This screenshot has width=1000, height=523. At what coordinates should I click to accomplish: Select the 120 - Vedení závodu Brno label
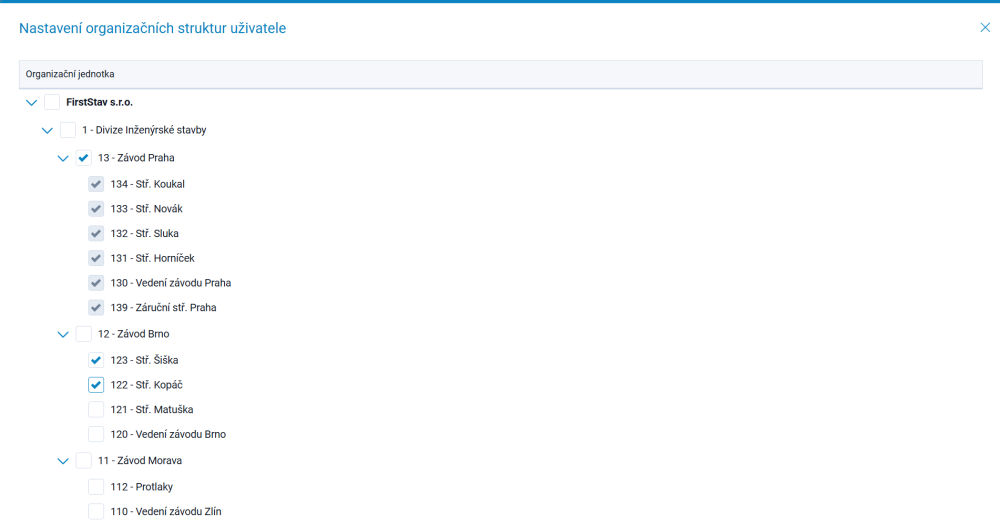coord(168,434)
